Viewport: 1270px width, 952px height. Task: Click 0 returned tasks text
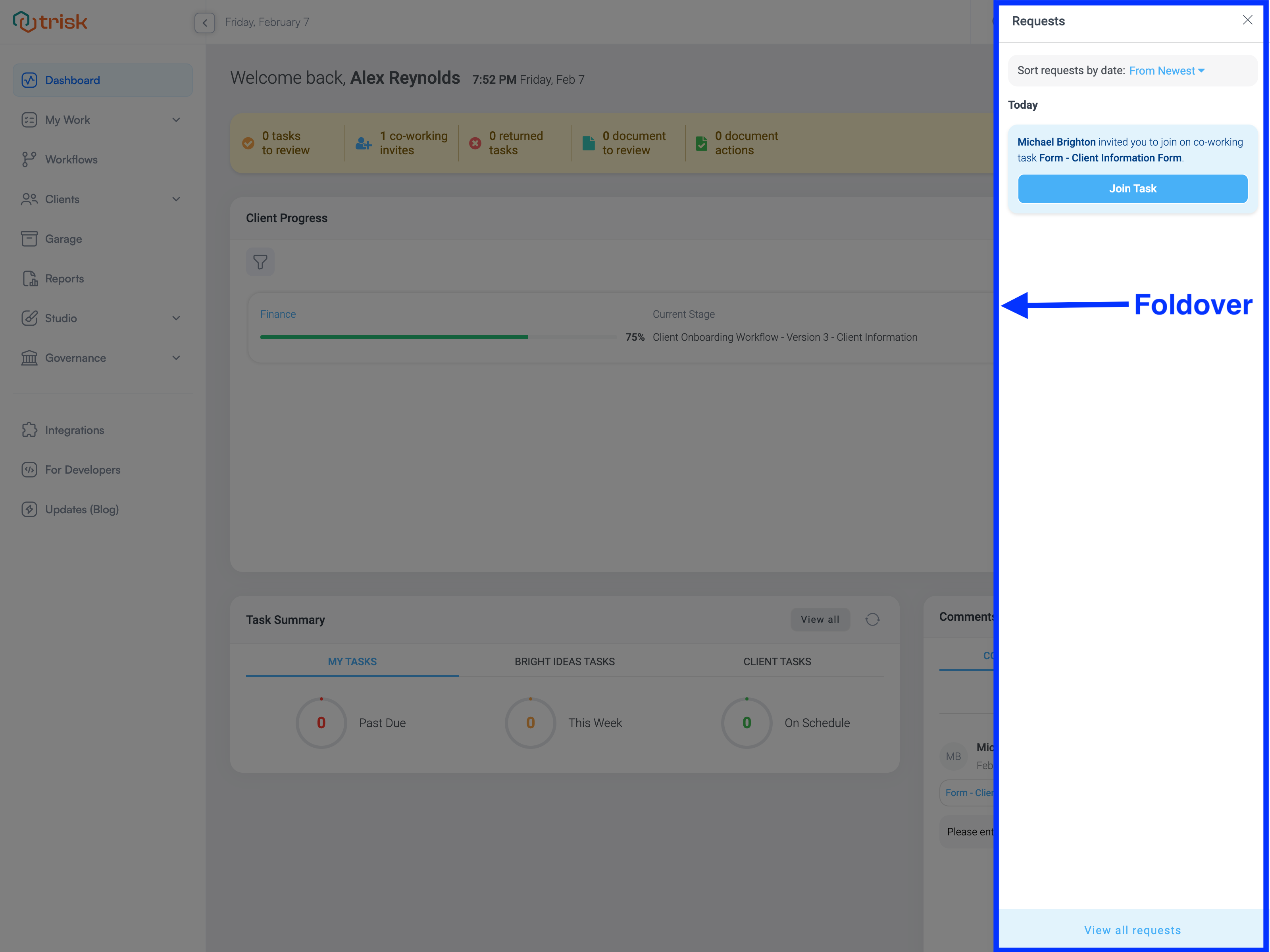516,143
